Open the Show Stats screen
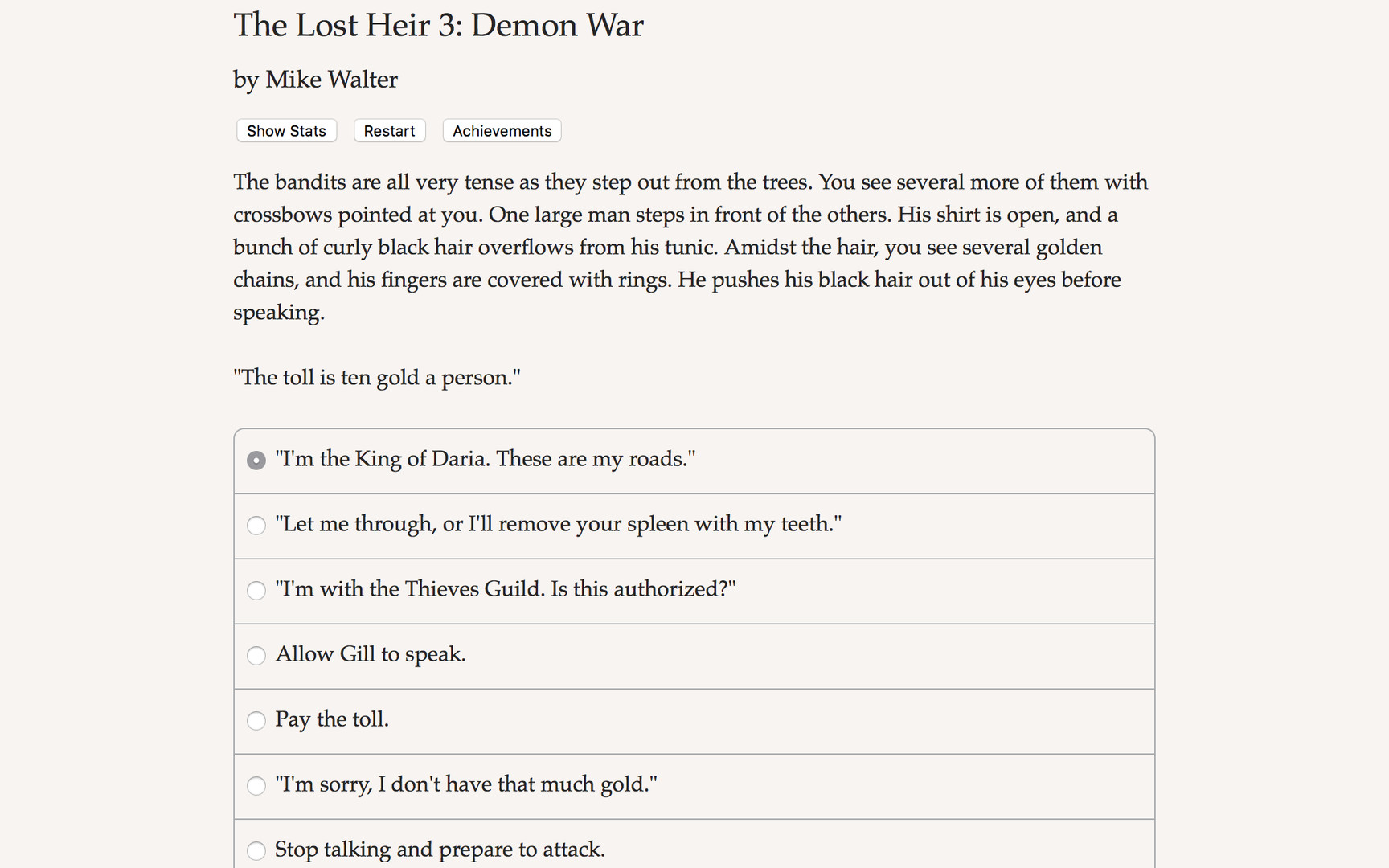The width and height of the screenshot is (1389, 868). pyautogui.click(x=286, y=130)
